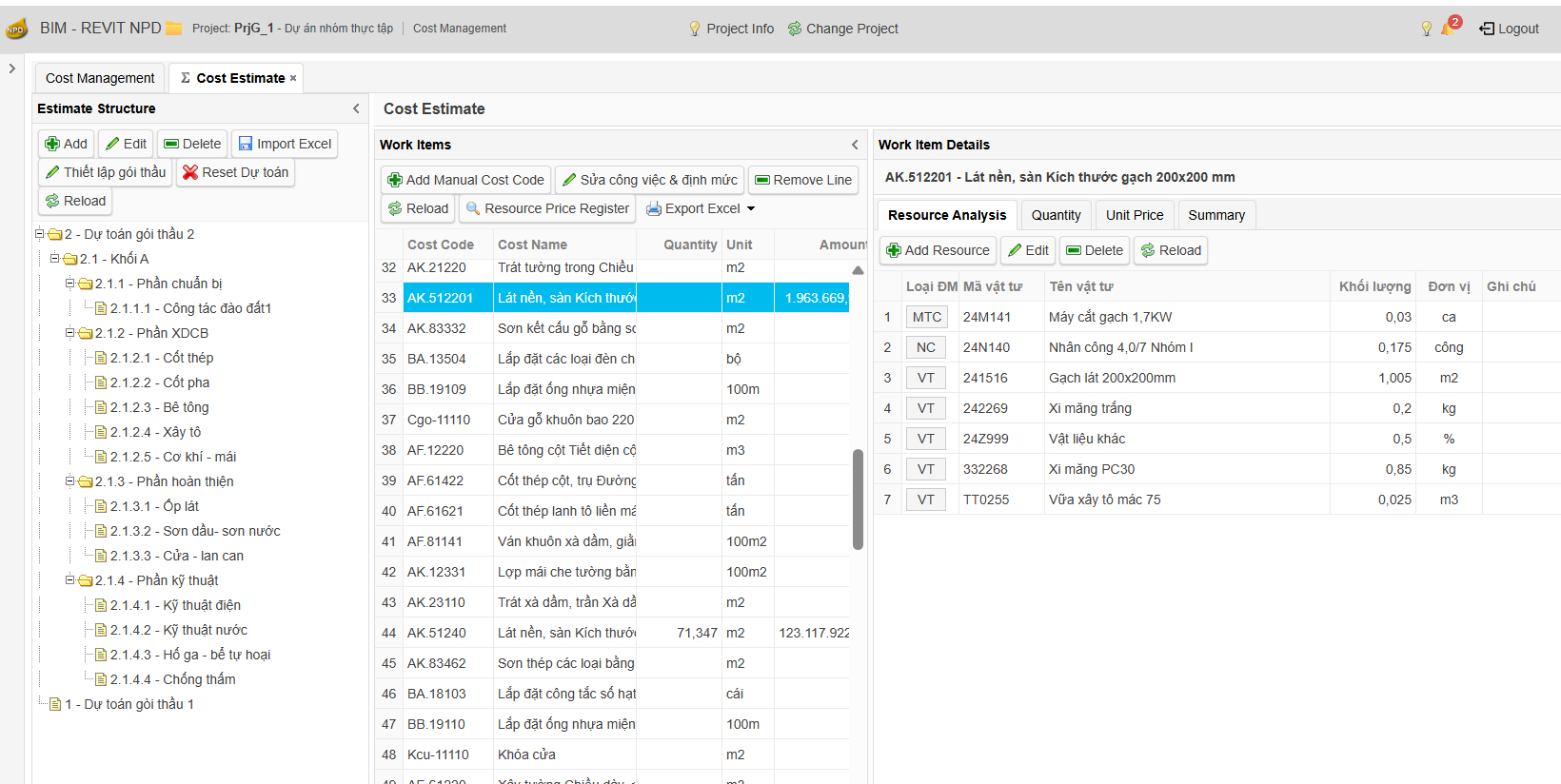Viewport: 1561px width, 784px height.
Task: Open the Summary tab
Action: (1216, 215)
